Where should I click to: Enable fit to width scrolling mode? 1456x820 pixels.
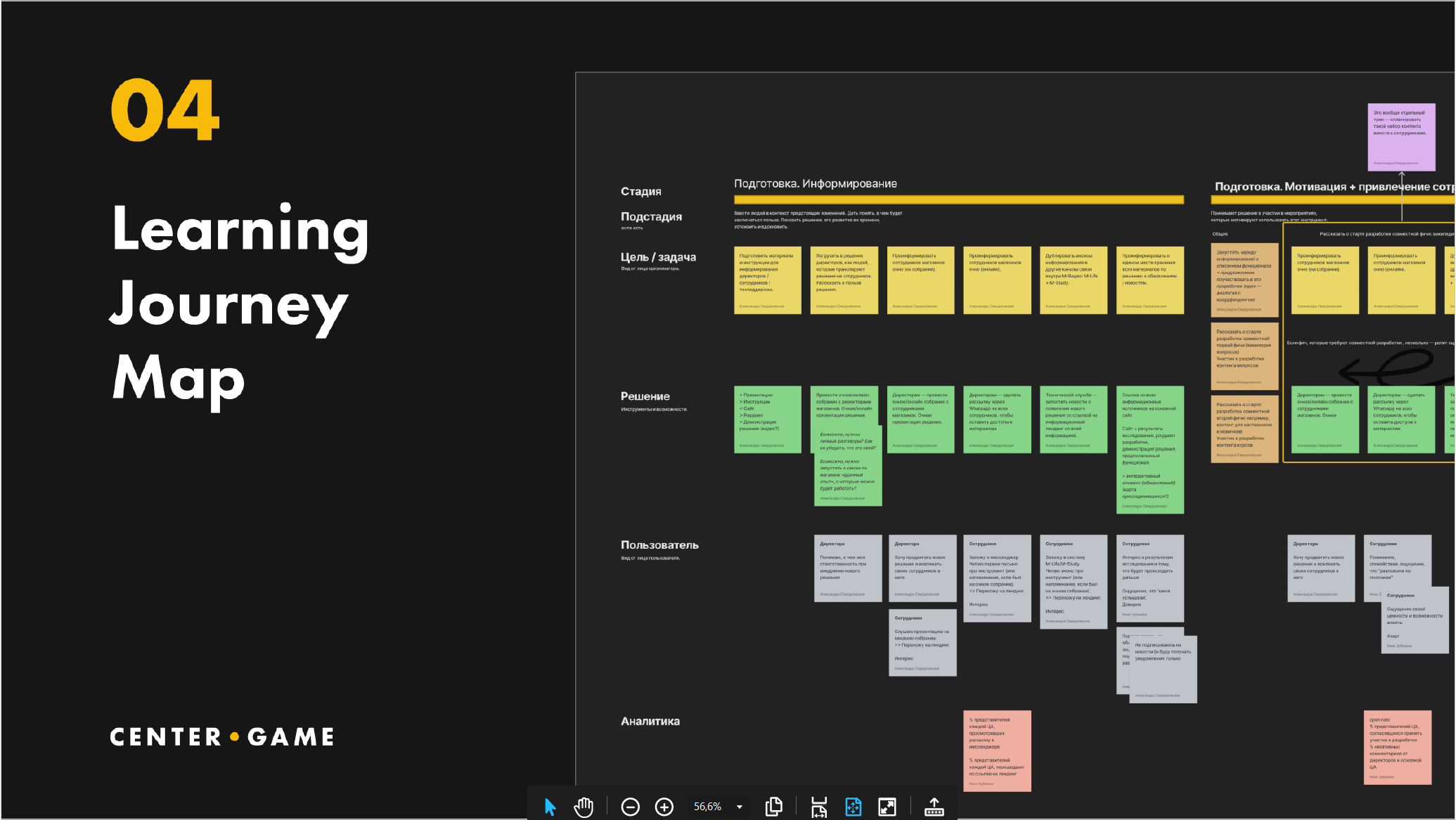(x=819, y=807)
